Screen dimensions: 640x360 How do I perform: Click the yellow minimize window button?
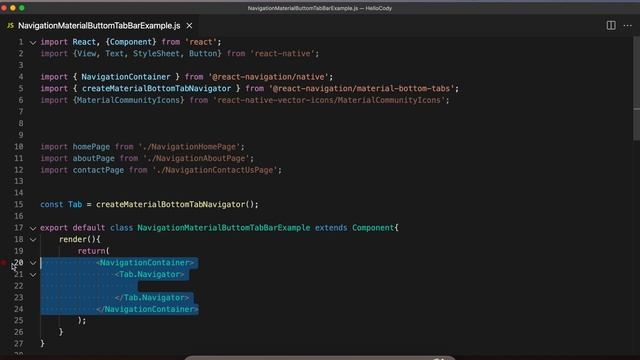coord(13,8)
